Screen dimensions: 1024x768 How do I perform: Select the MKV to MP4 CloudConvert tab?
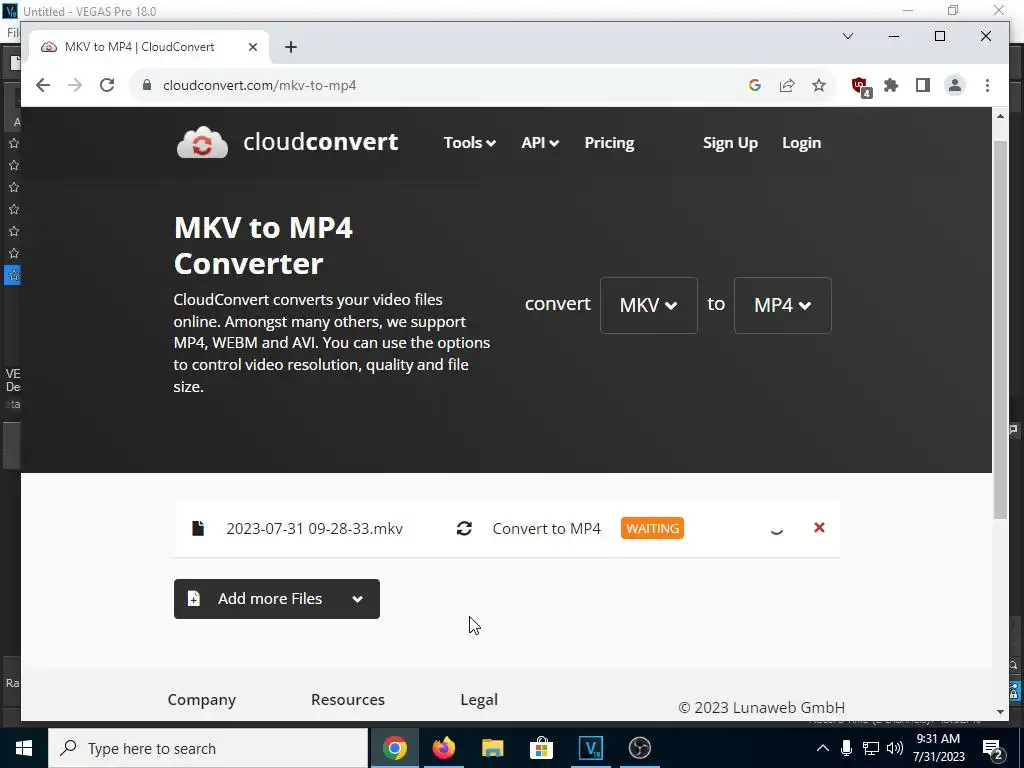[x=148, y=47]
